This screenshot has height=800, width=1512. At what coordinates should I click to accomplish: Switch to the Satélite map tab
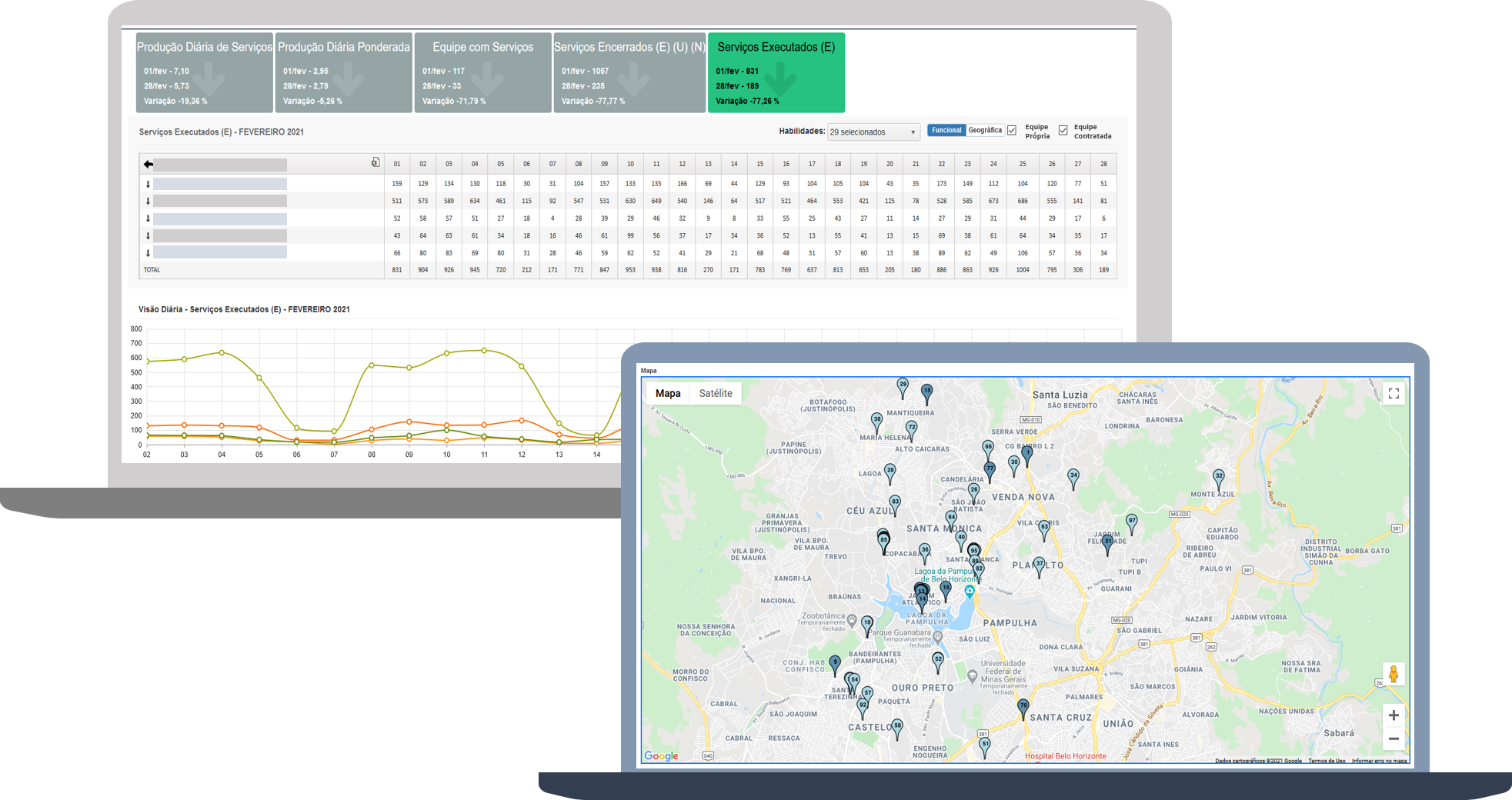(716, 394)
